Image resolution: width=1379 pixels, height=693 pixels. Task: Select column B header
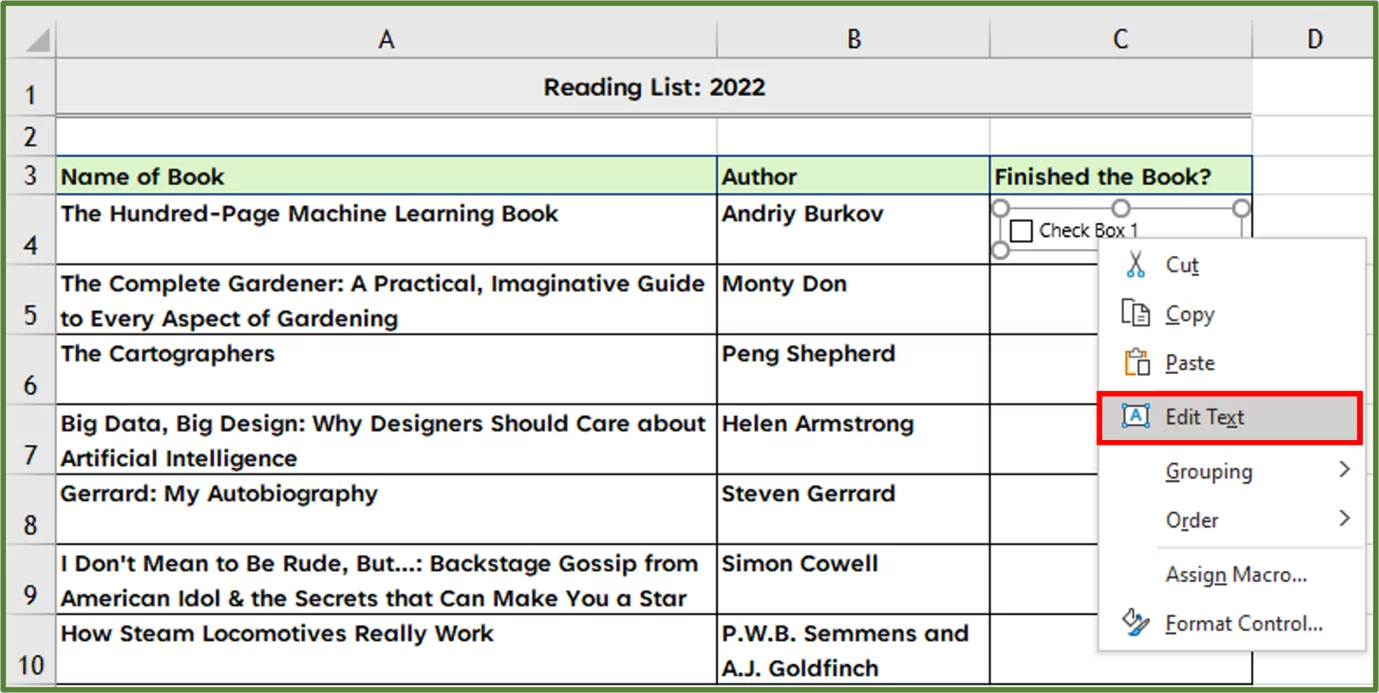point(853,38)
